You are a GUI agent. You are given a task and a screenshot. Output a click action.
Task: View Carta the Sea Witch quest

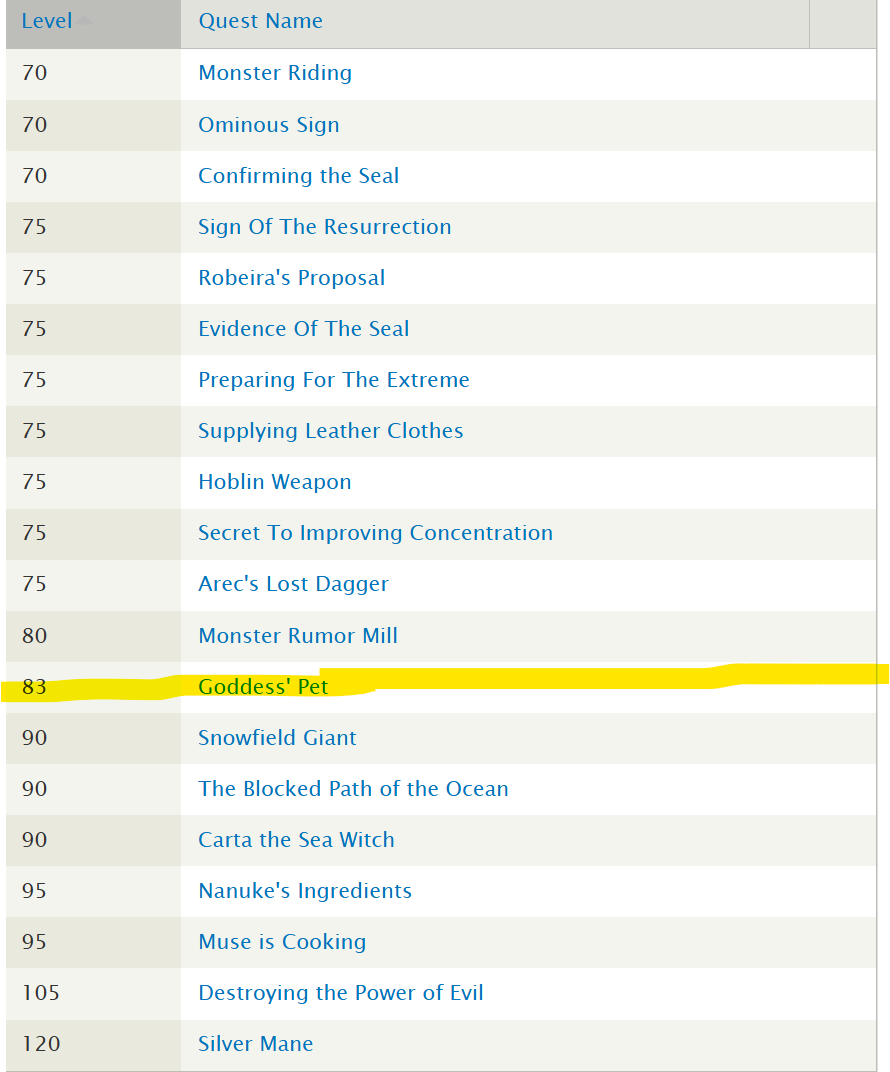[296, 840]
